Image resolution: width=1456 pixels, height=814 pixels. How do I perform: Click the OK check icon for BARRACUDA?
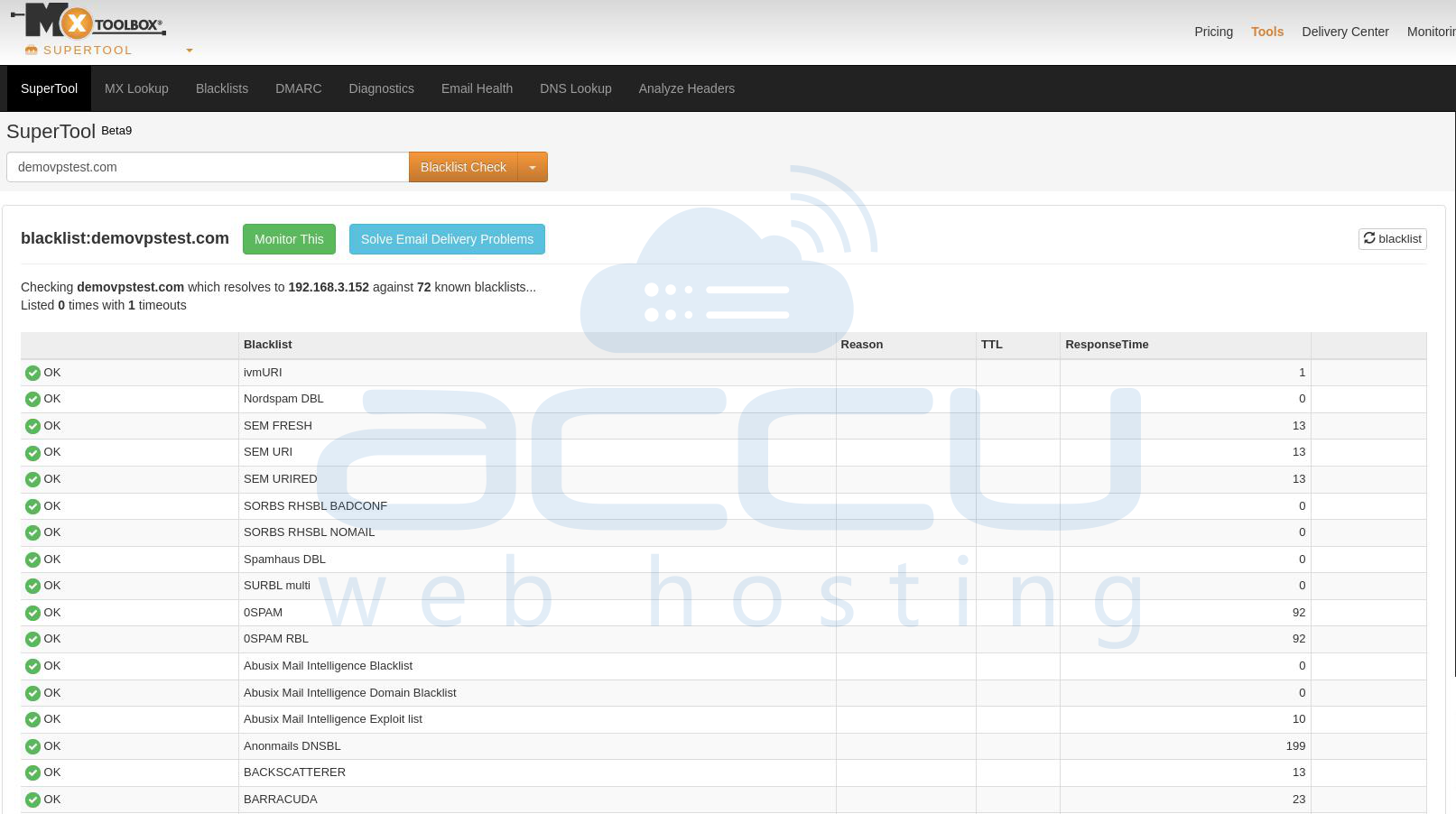click(32, 800)
